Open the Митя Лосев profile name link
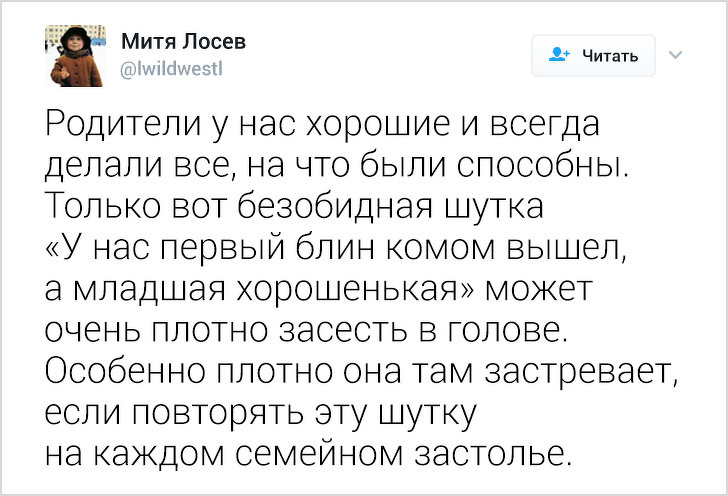The width and height of the screenshot is (728, 496). [x=183, y=42]
